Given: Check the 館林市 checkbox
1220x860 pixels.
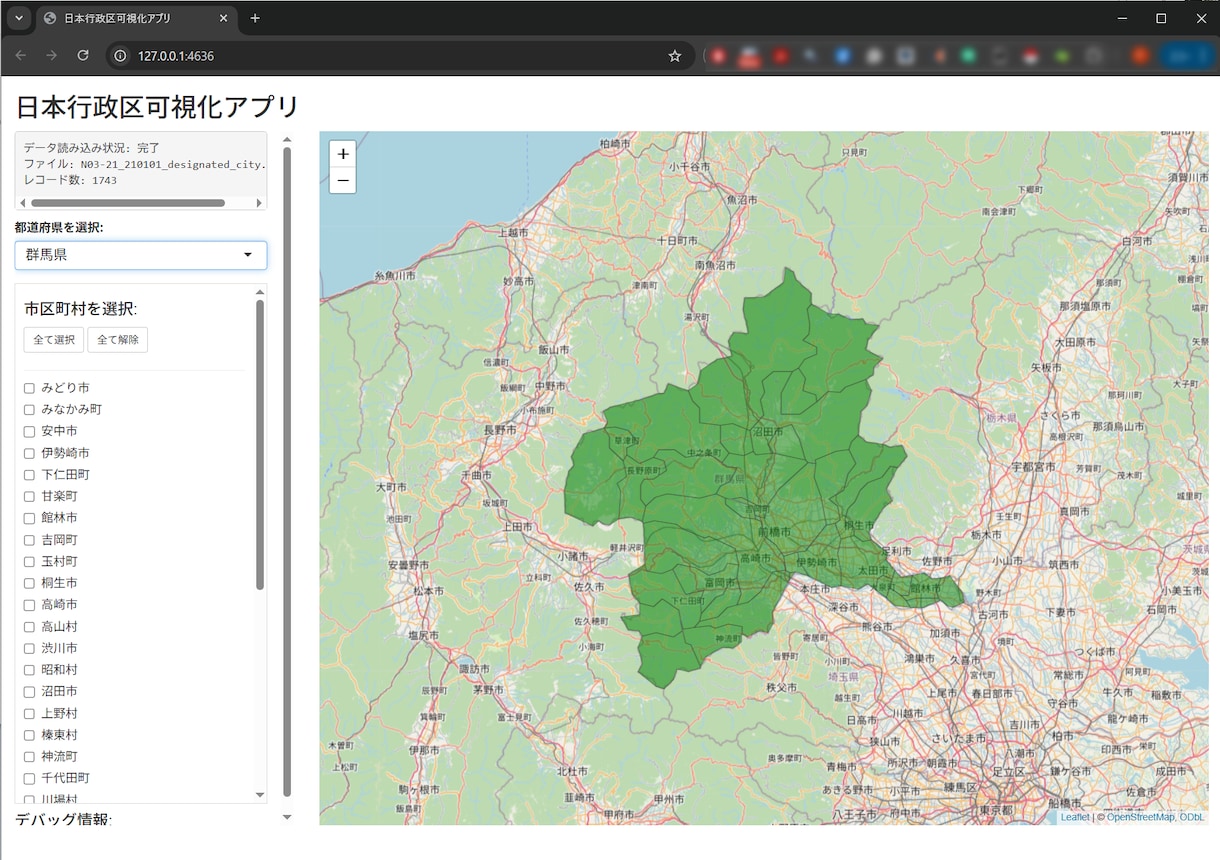Looking at the screenshot, I should click(30, 518).
